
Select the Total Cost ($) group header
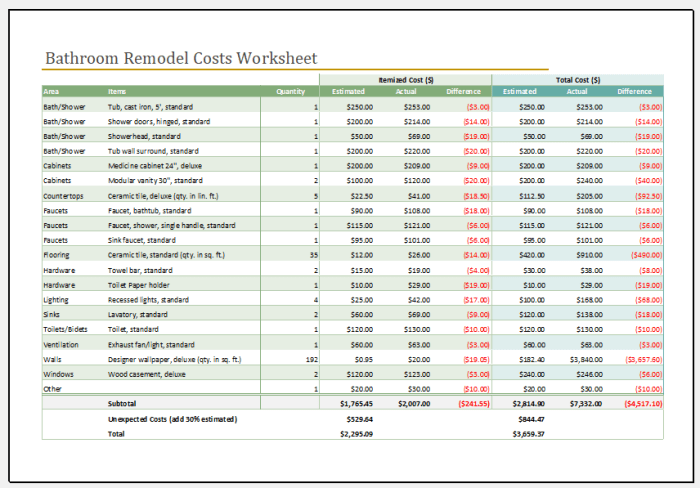576,79
